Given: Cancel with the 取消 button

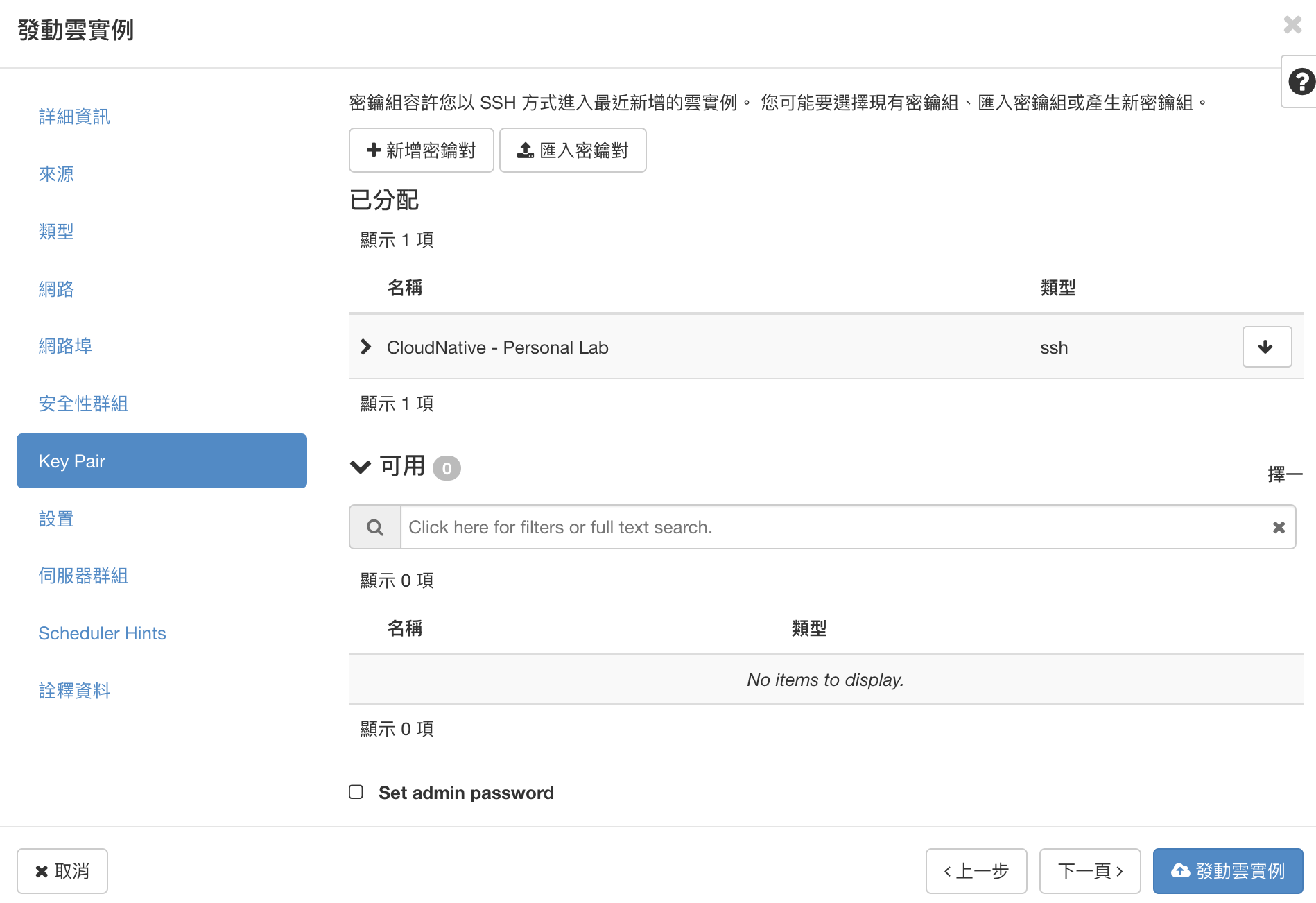Looking at the screenshot, I should click(62, 871).
